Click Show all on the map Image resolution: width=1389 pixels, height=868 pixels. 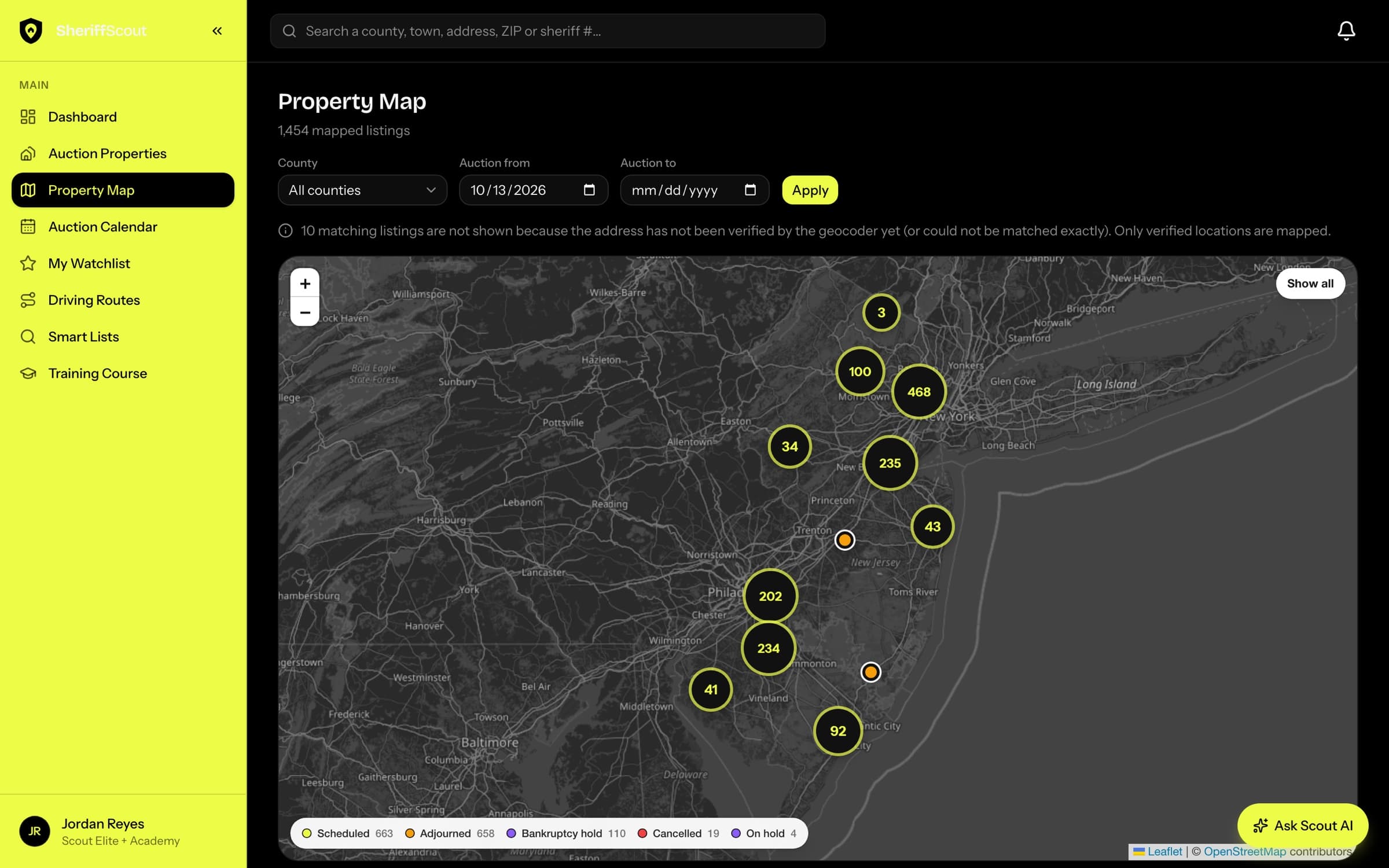click(x=1310, y=284)
